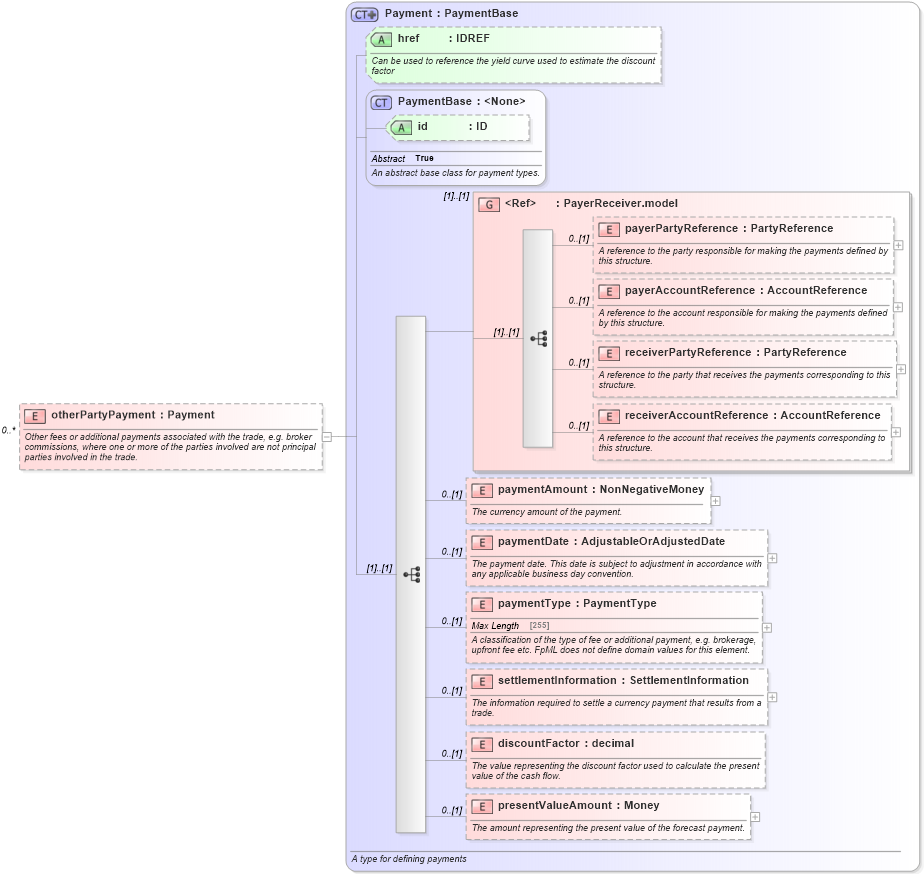Click the A attribute icon next to id
Screen dimensions: 924x874
coord(401,127)
